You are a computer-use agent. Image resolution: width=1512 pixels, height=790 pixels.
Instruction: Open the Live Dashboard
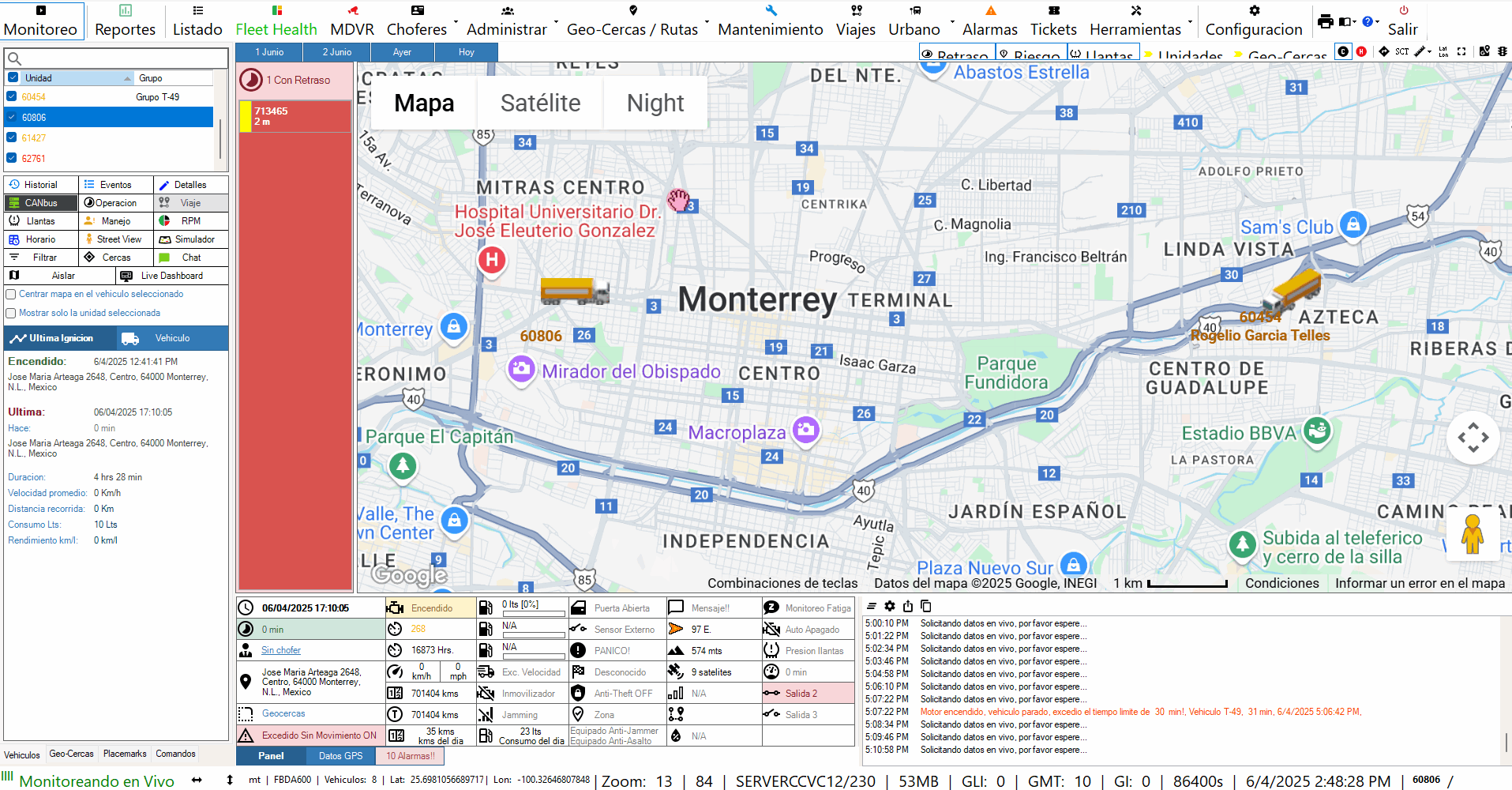172,276
